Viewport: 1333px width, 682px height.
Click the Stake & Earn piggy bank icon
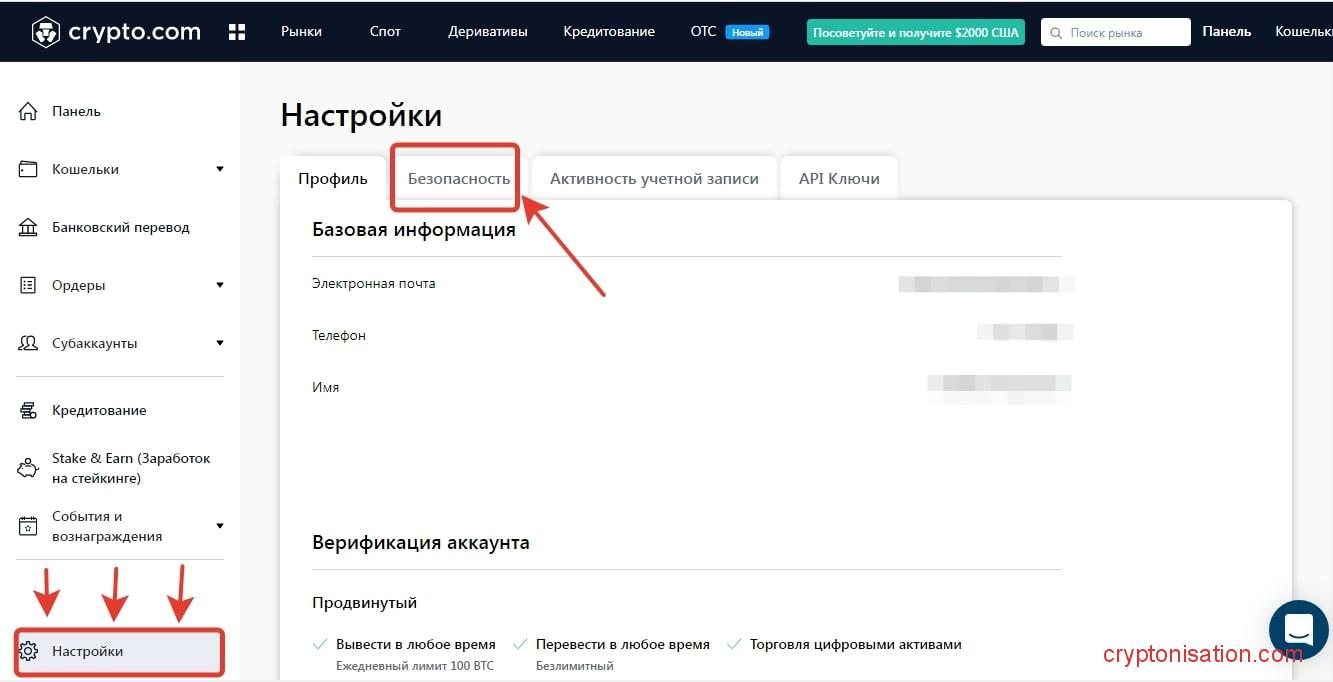pos(28,468)
